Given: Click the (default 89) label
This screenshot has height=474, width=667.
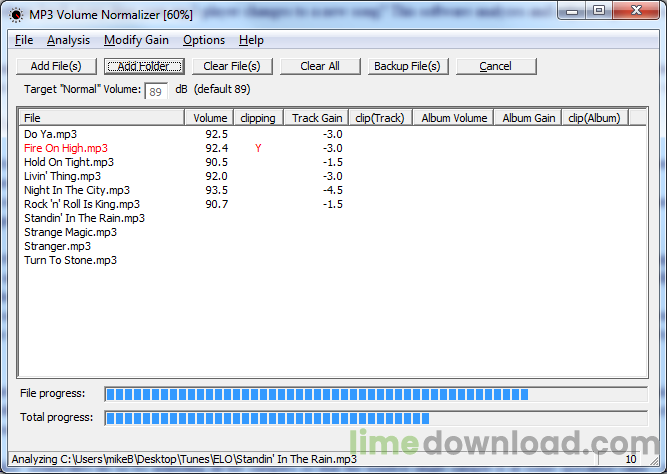Looking at the screenshot, I should (222, 89).
